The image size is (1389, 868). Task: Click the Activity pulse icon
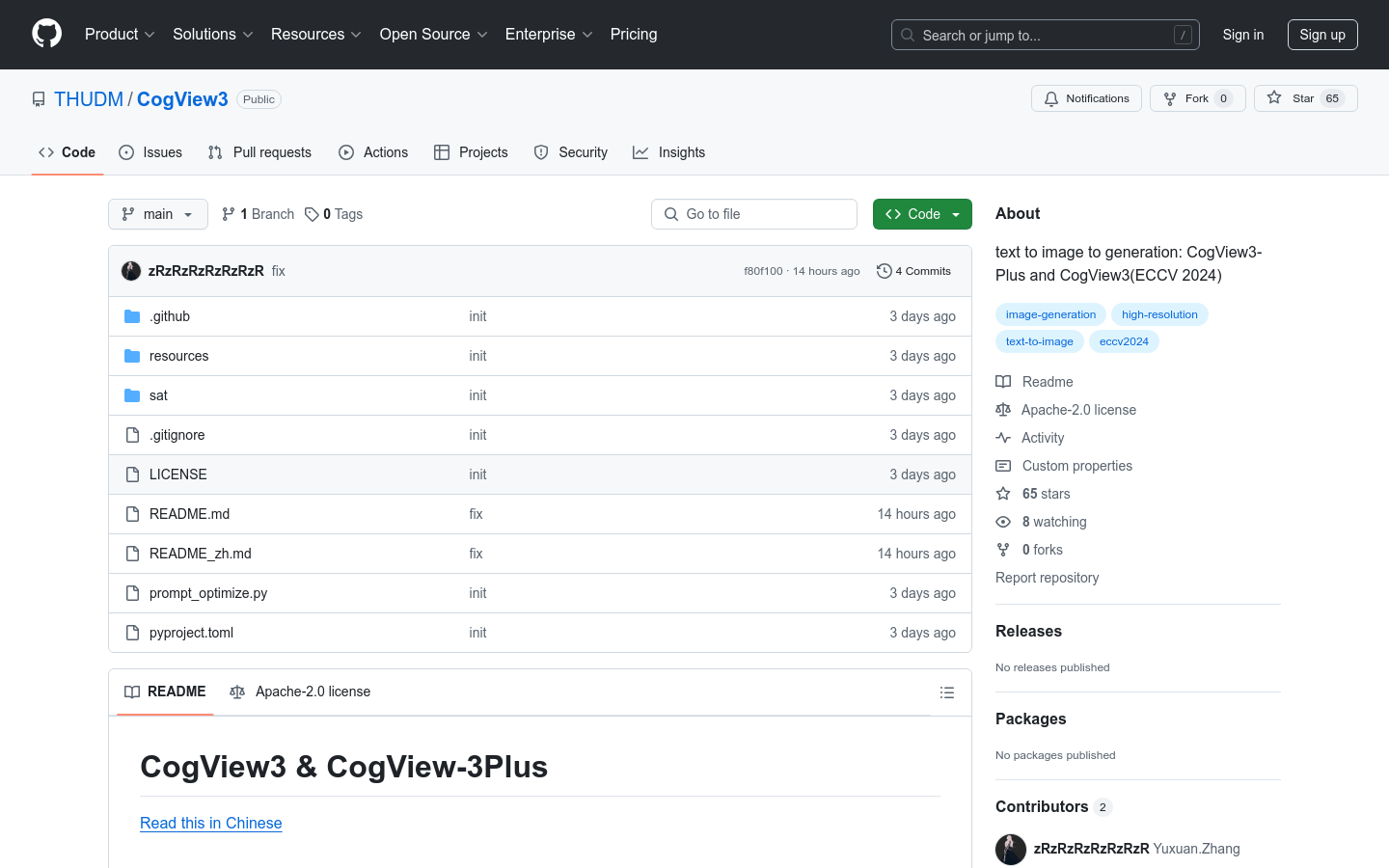(1003, 438)
